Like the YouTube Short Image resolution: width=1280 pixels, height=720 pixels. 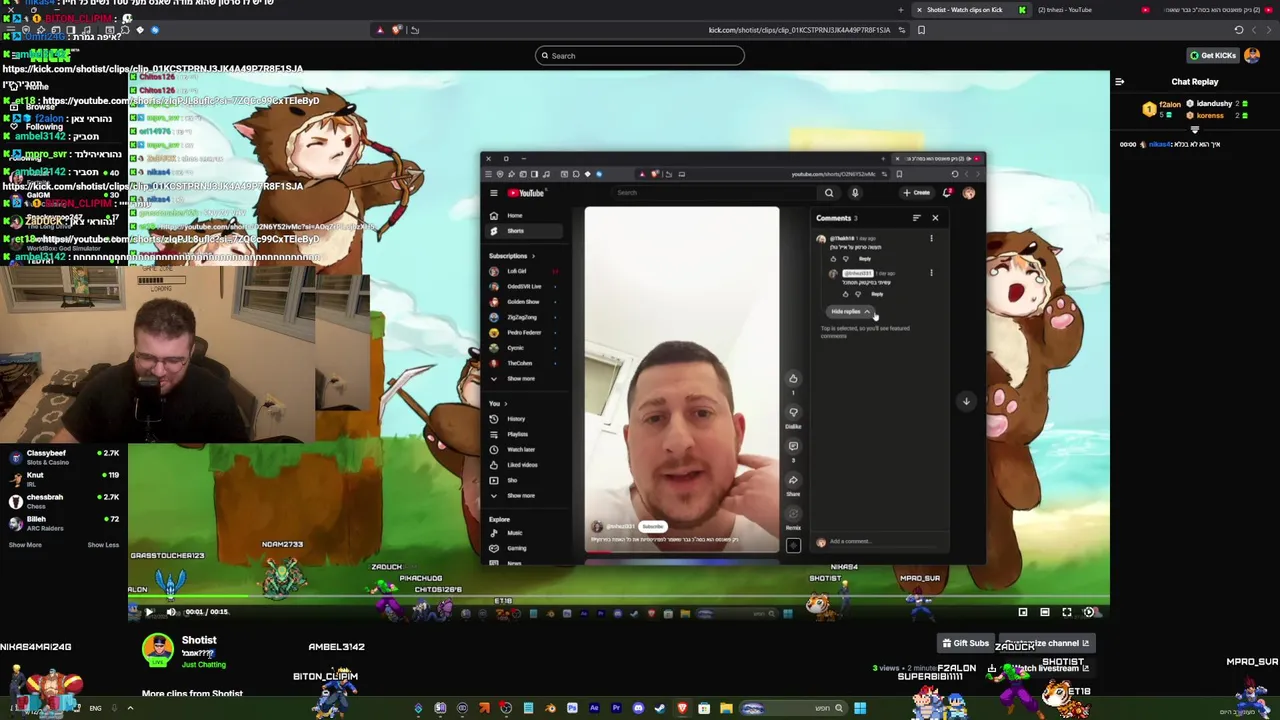(793, 379)
